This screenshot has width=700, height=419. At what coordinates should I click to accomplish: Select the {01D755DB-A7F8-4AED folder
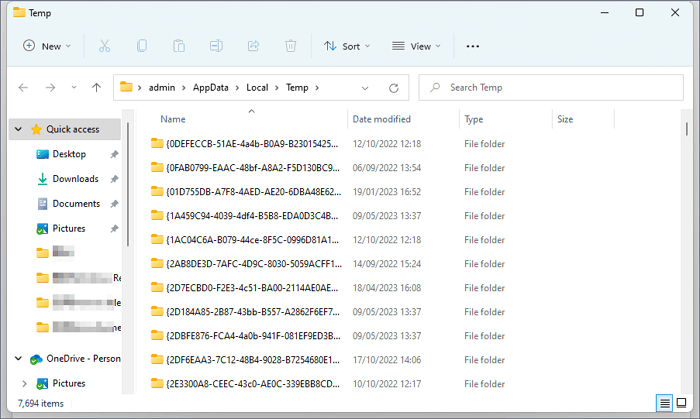click(x=254, y=192)
